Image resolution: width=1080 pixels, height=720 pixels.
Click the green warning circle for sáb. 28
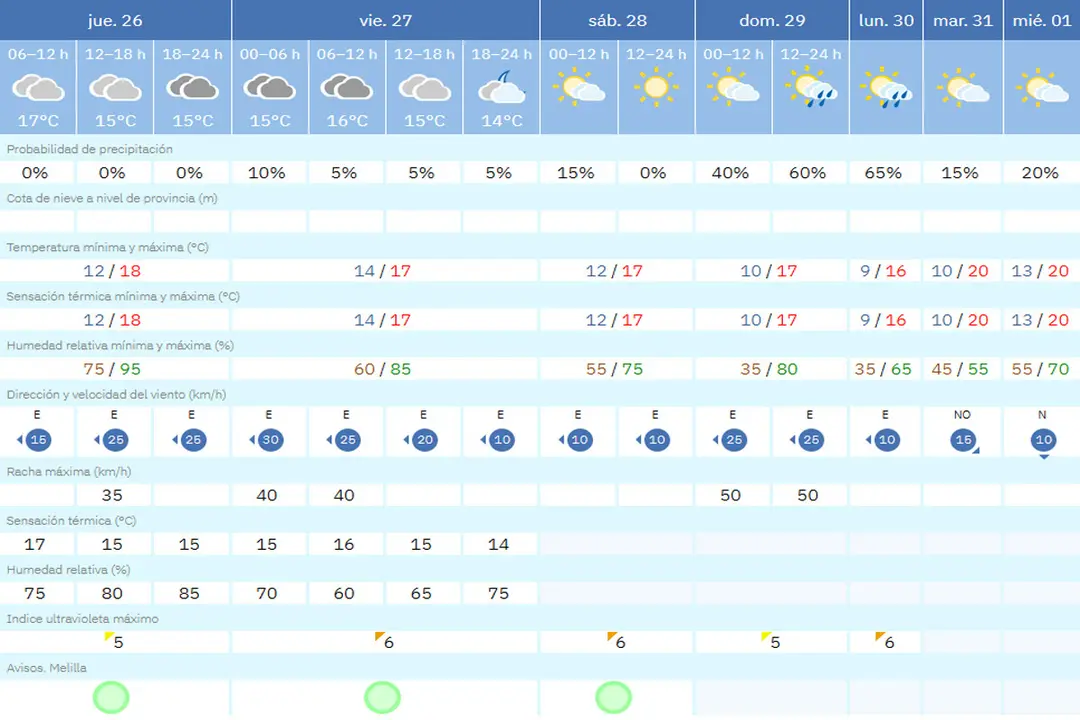pyautogui.click(x=613, y=697)
